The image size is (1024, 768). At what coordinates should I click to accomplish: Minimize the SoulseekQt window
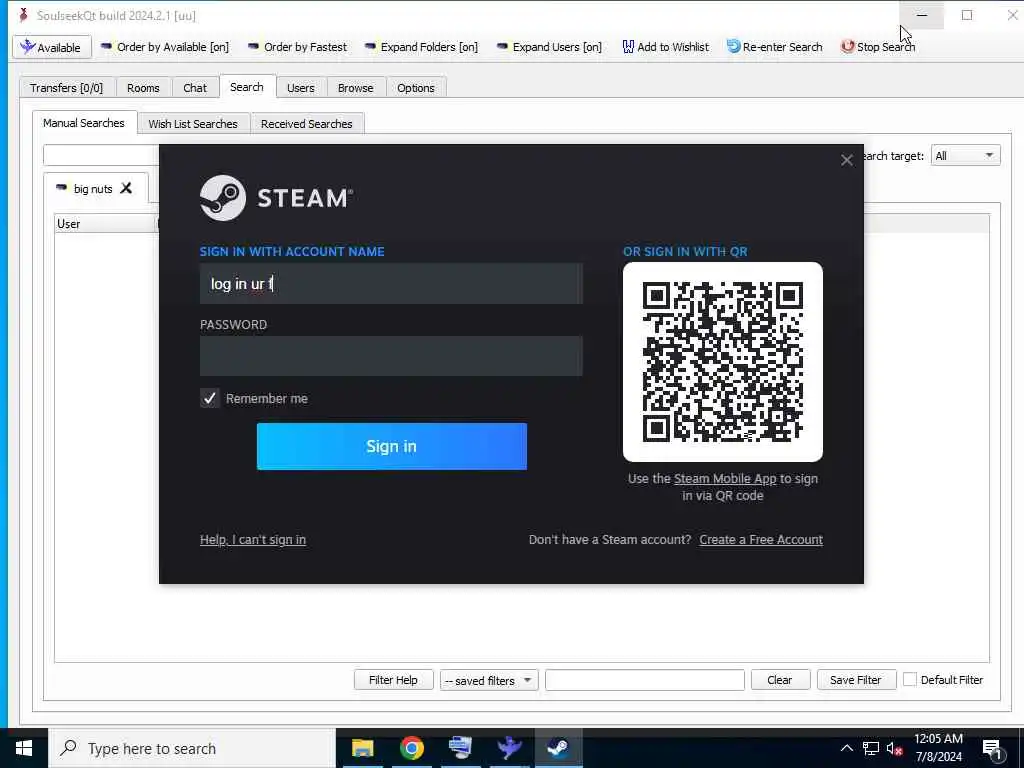(x=921, y=15)
